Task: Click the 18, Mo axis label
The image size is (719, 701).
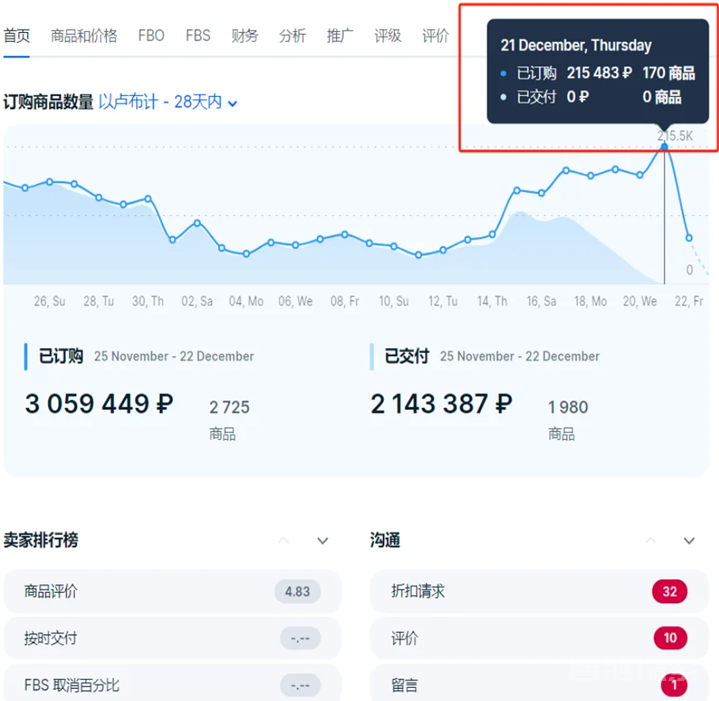Action: pos(591,301)
